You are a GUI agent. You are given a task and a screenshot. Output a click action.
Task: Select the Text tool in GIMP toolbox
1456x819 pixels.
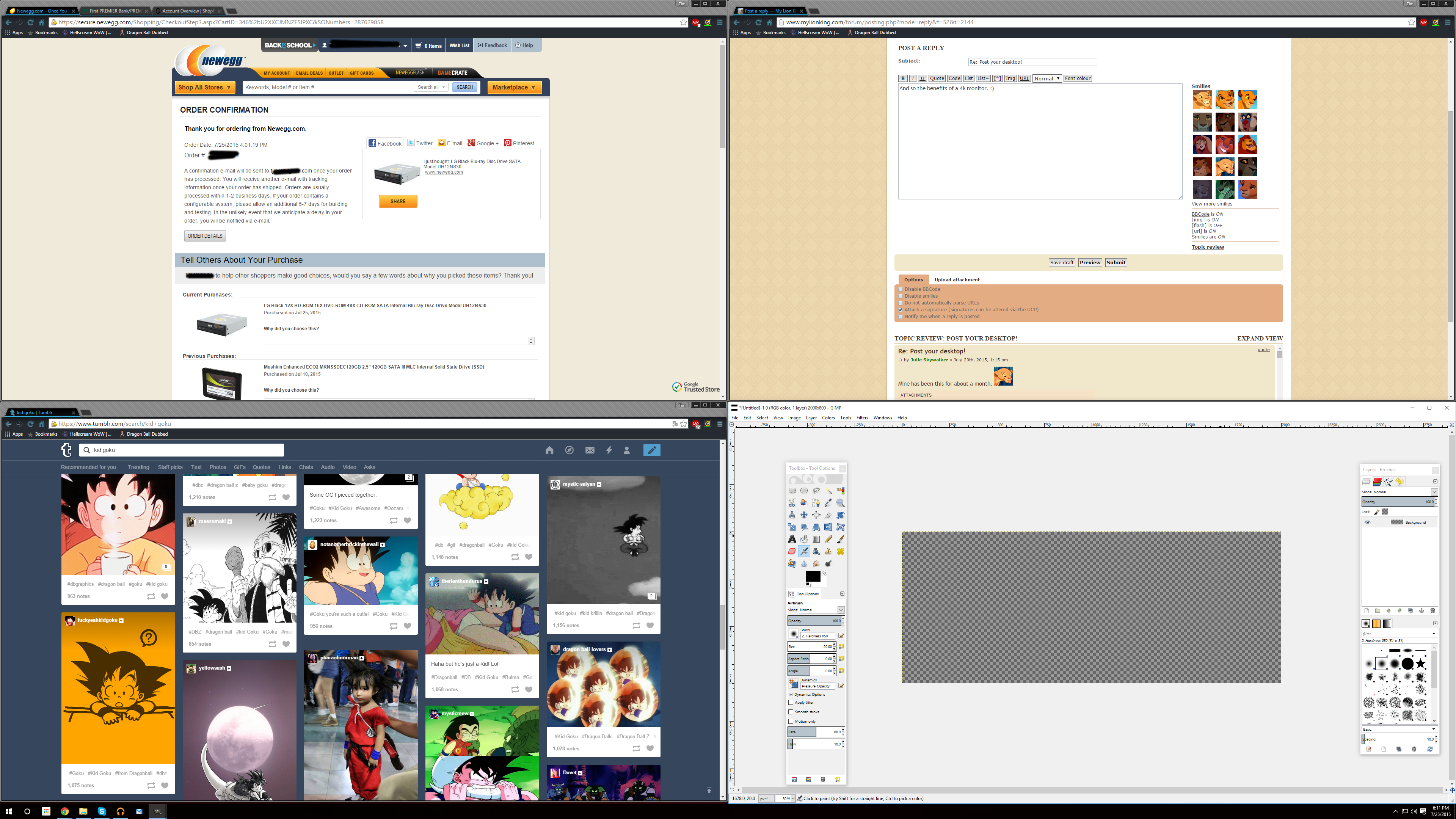pyautogui.click(x=792, y=539)
